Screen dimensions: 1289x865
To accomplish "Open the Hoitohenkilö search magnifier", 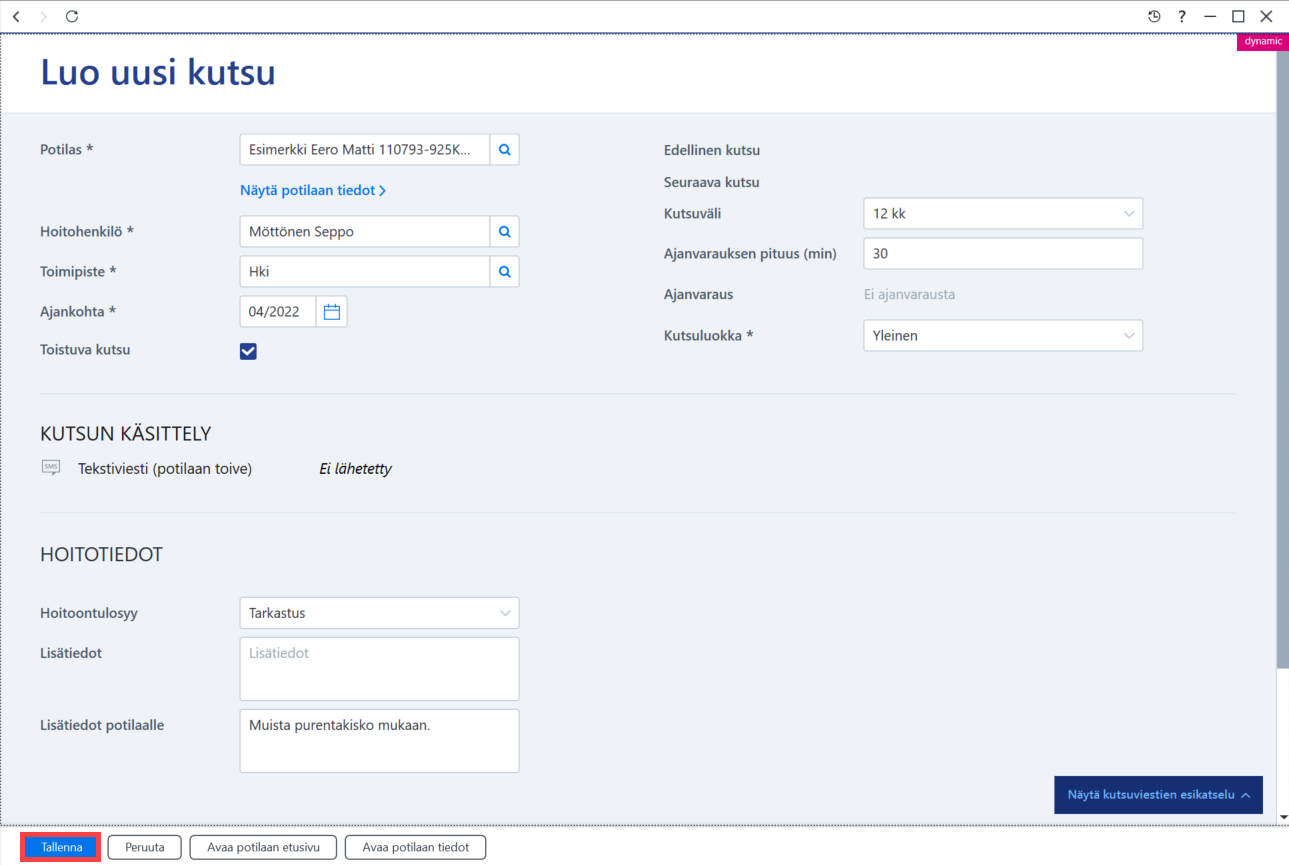I will point(505,232).
